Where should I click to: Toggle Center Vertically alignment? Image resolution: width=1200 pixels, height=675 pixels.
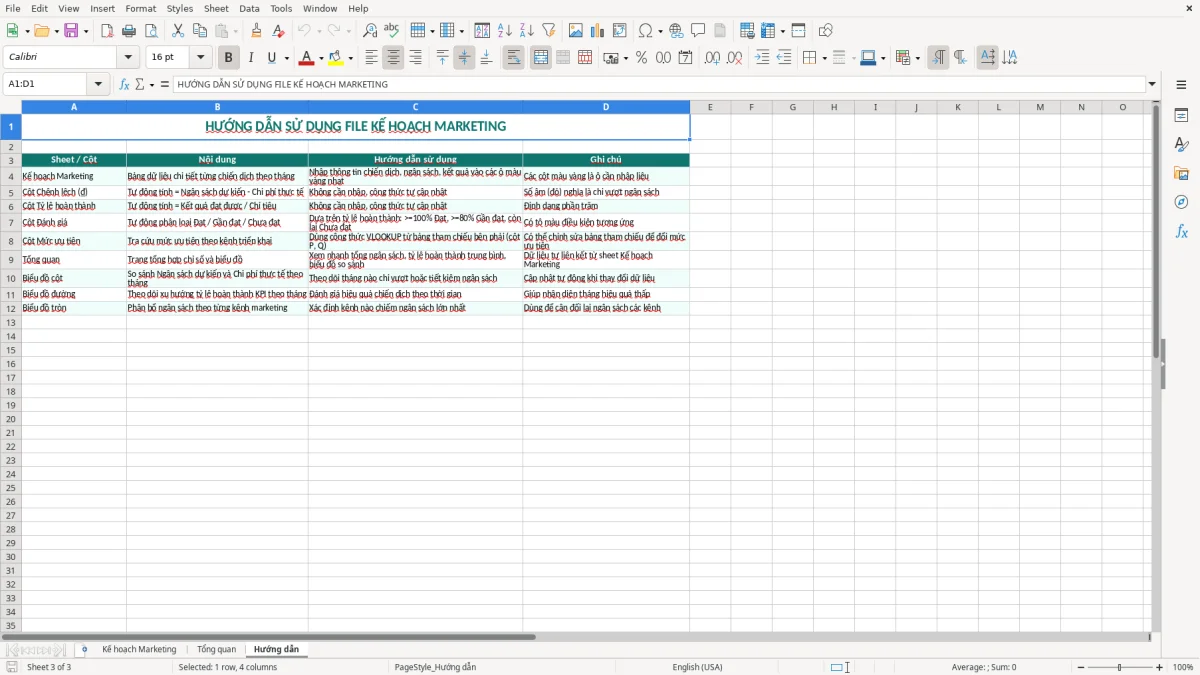[464, 58]
